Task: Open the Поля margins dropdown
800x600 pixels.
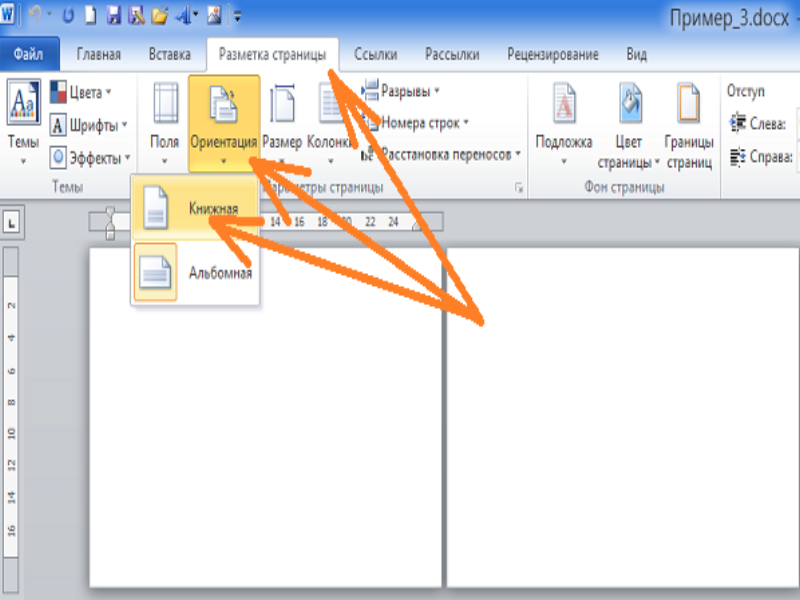Action: (165, 122)
